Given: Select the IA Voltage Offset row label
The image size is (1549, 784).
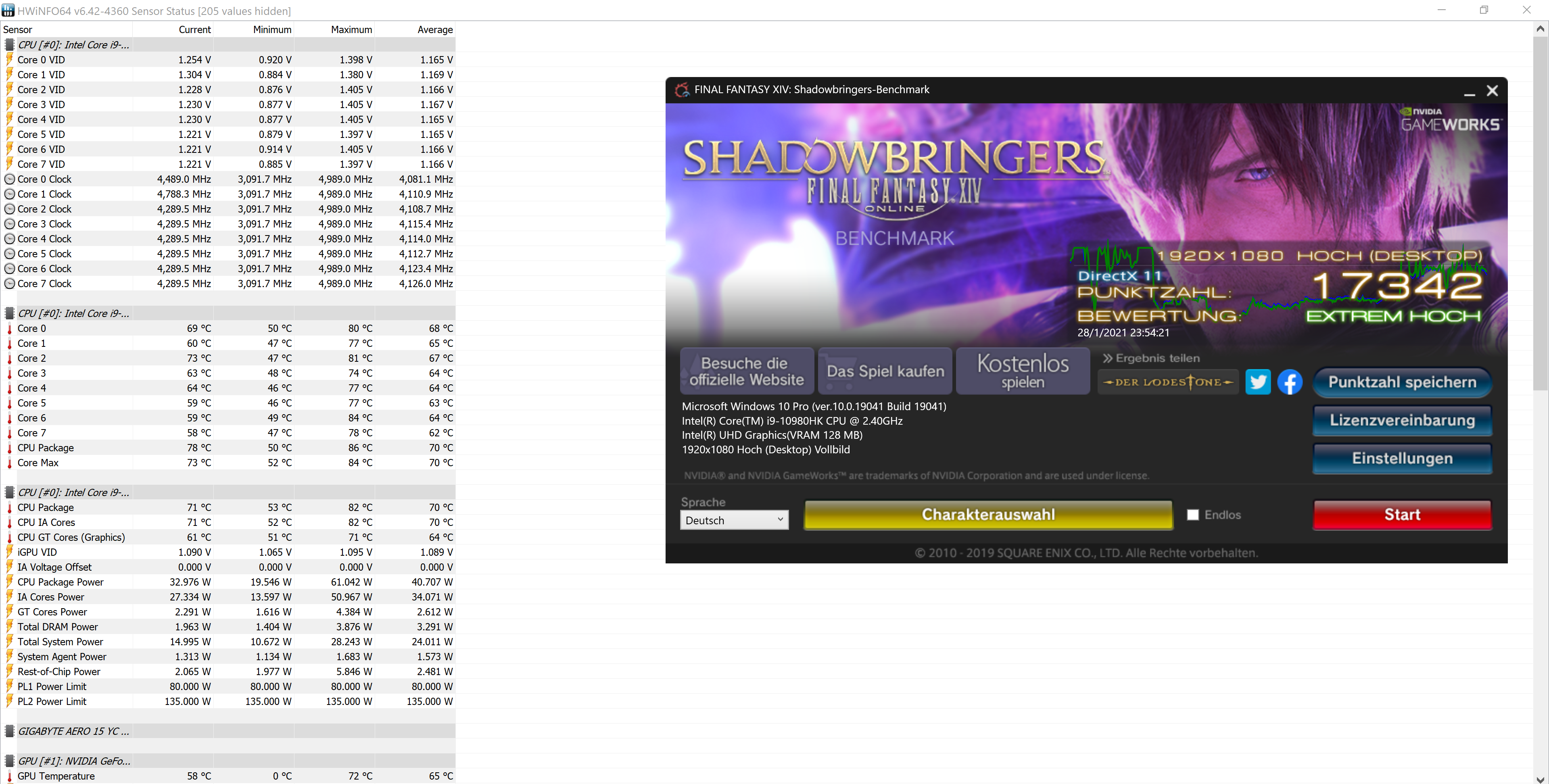Looking at the screenshot, I should (54, 567).
